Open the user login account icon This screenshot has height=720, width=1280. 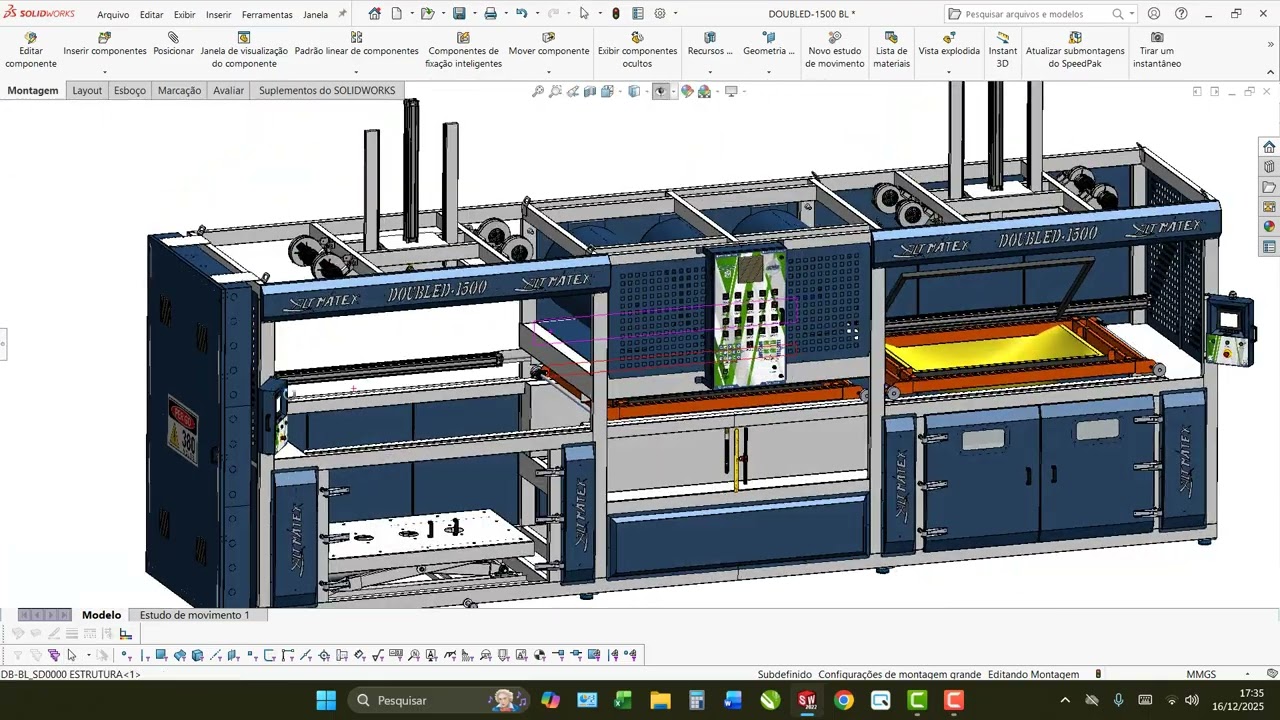(1154, 14)
